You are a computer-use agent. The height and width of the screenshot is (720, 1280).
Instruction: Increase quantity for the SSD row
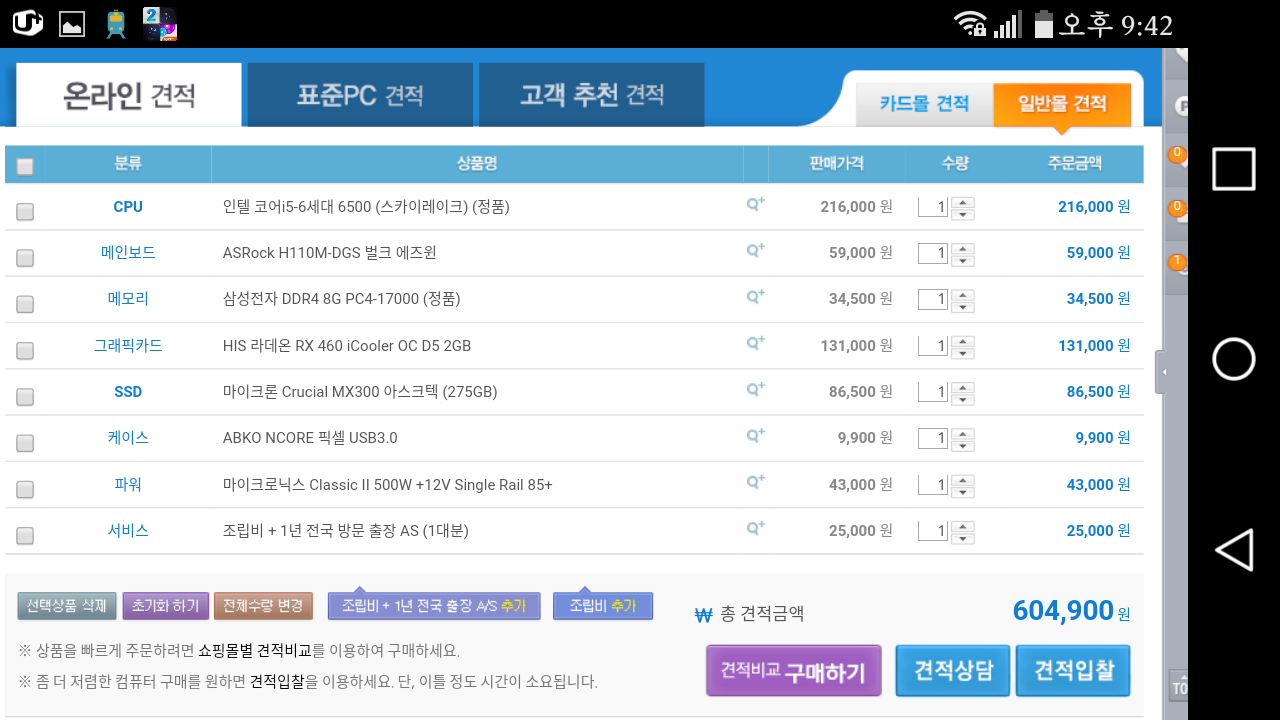pyautogui.click(x=963, y=387)
